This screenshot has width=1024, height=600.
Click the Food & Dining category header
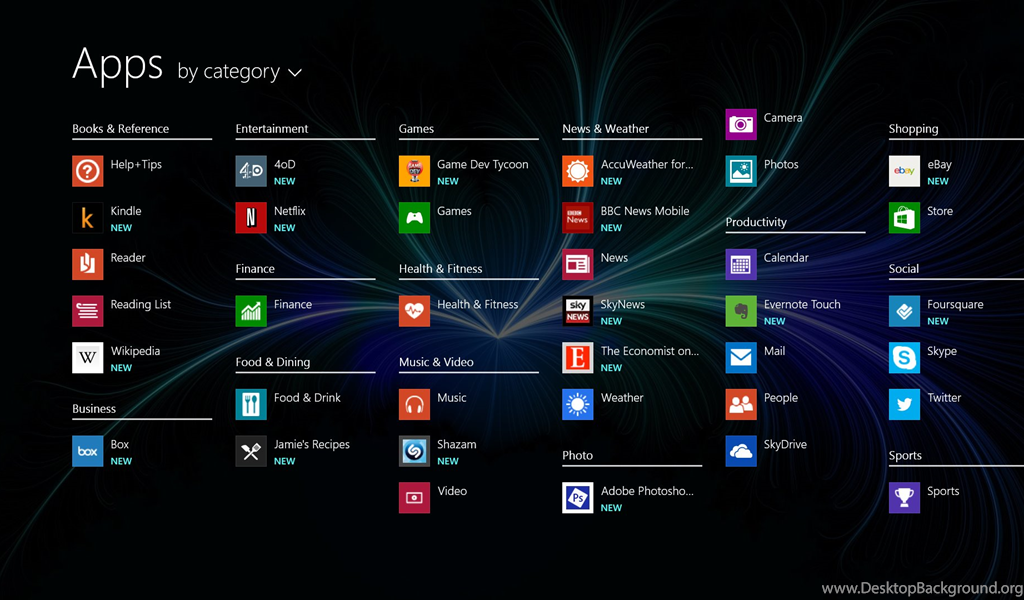point(273,362)
